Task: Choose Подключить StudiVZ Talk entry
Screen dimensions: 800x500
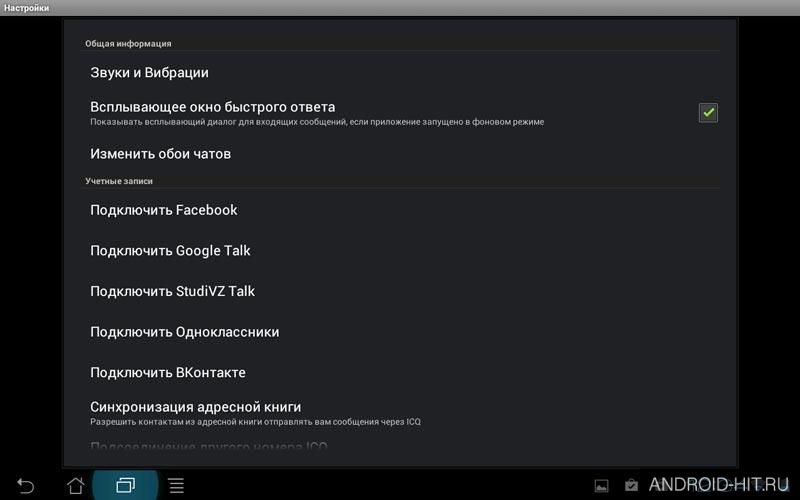Action: [400, 291]
